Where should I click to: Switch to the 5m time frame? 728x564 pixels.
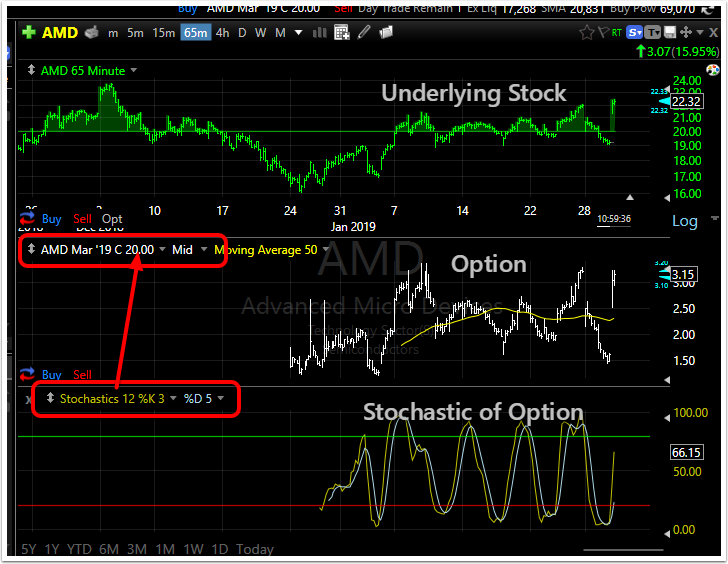pyautogui.click(x=135, y=33)
